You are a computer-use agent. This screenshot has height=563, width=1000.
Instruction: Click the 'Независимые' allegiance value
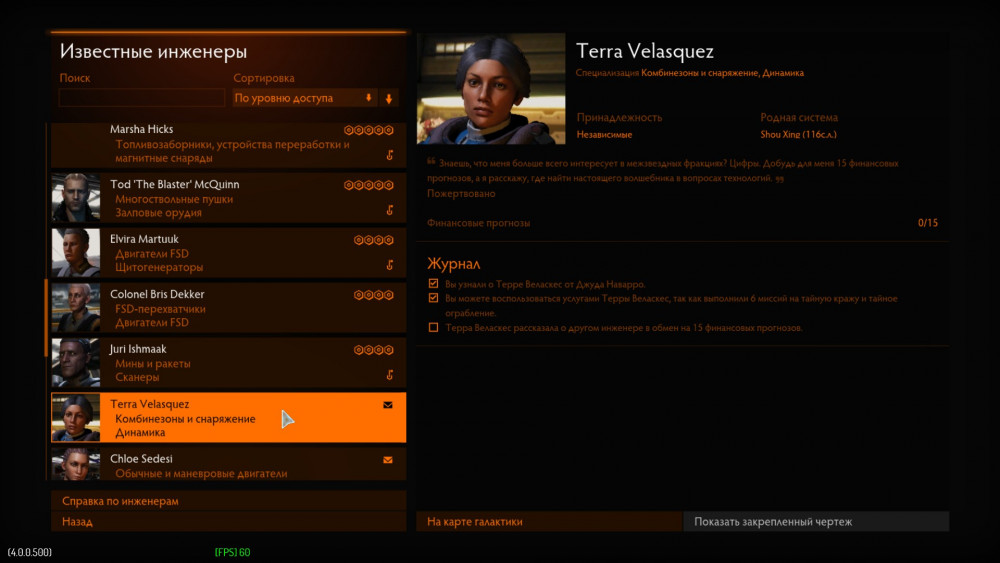pyautogui.click(x=605, y=135)
